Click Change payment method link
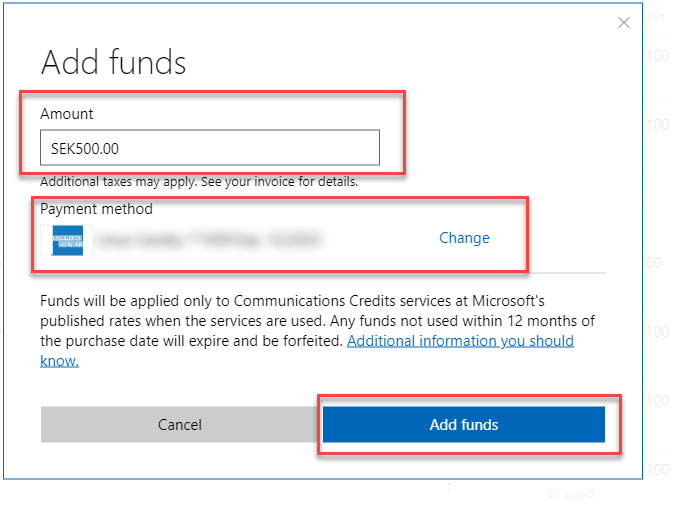 464,238
